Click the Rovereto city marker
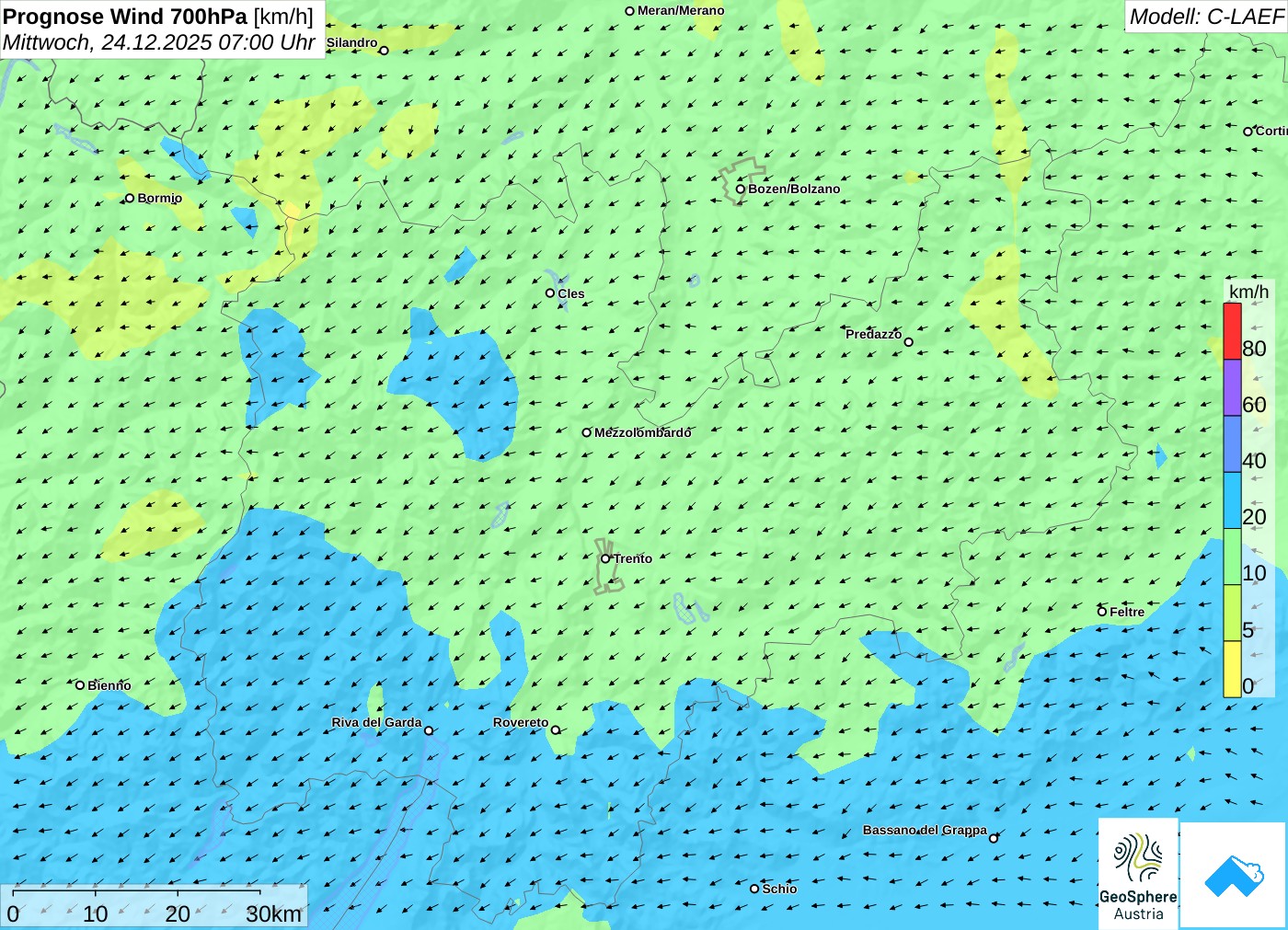The width and height of the screenshot is (1288, 930). click(x=555, y=729)
